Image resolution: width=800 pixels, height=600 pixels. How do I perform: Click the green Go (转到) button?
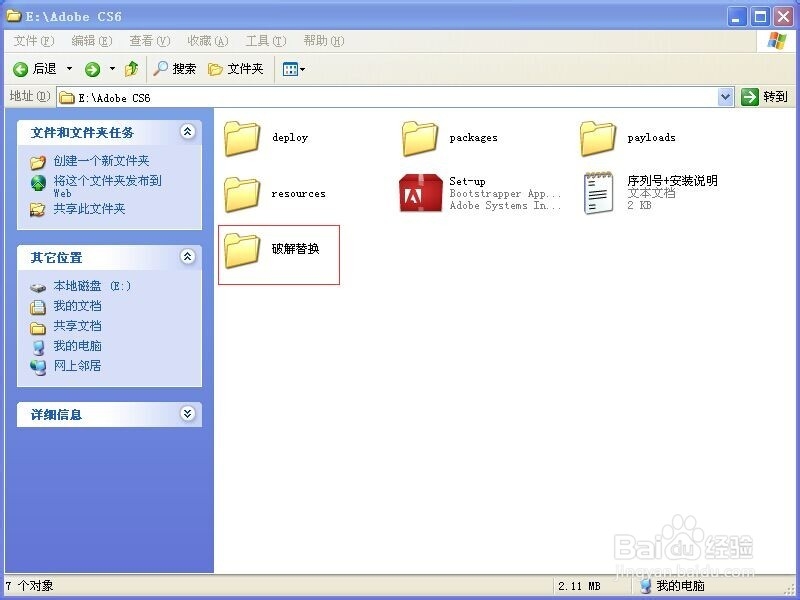(765, 96)
